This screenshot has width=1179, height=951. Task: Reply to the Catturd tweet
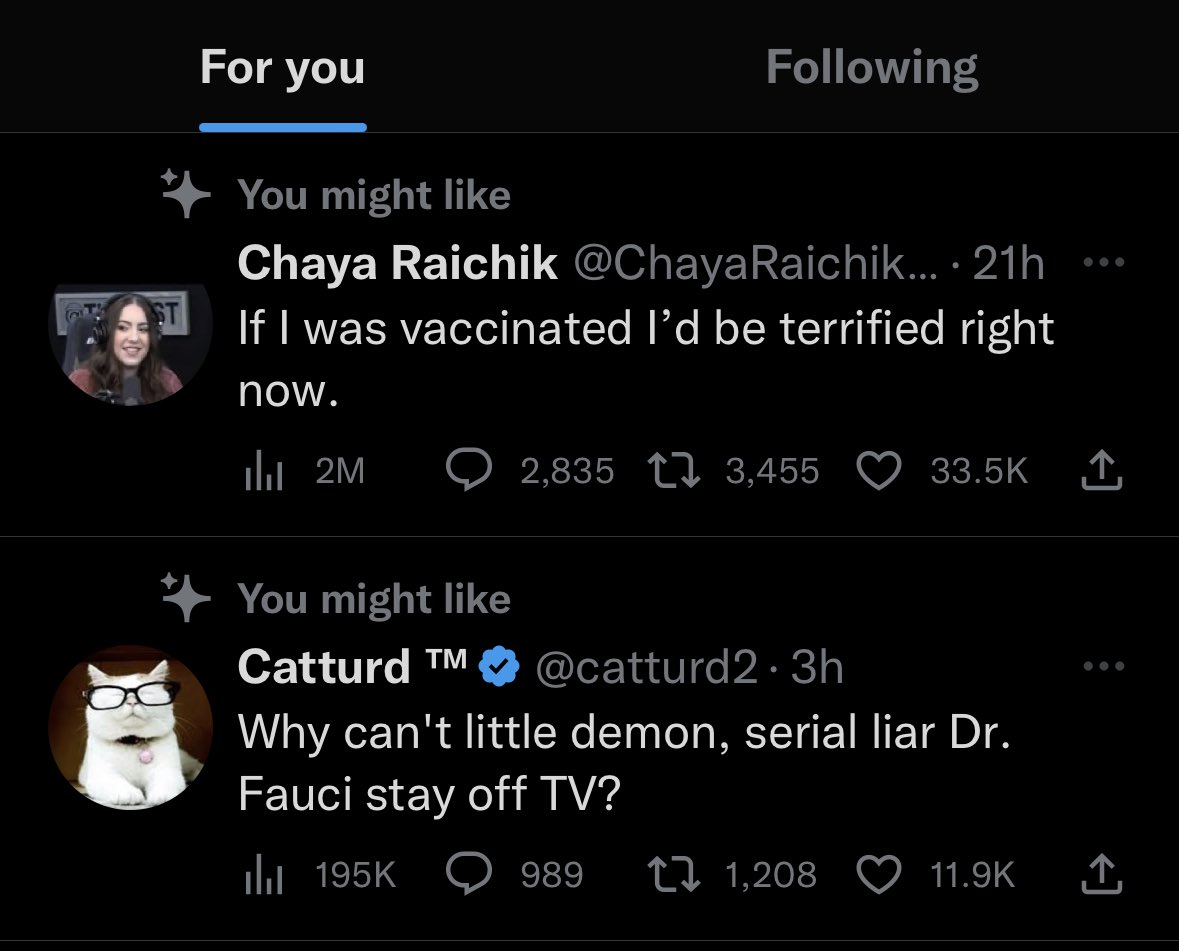(x=467, y=874)
